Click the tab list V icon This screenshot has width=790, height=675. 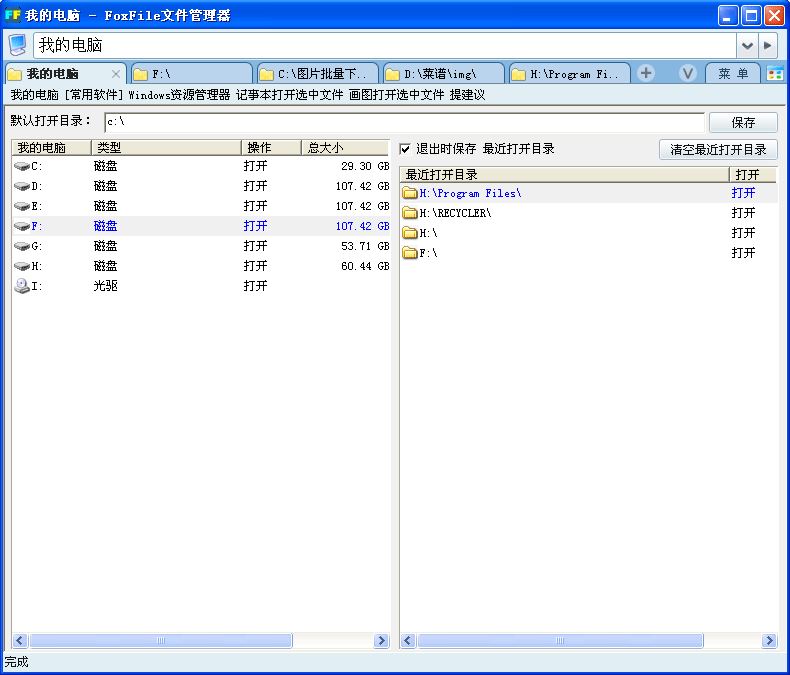687,73
